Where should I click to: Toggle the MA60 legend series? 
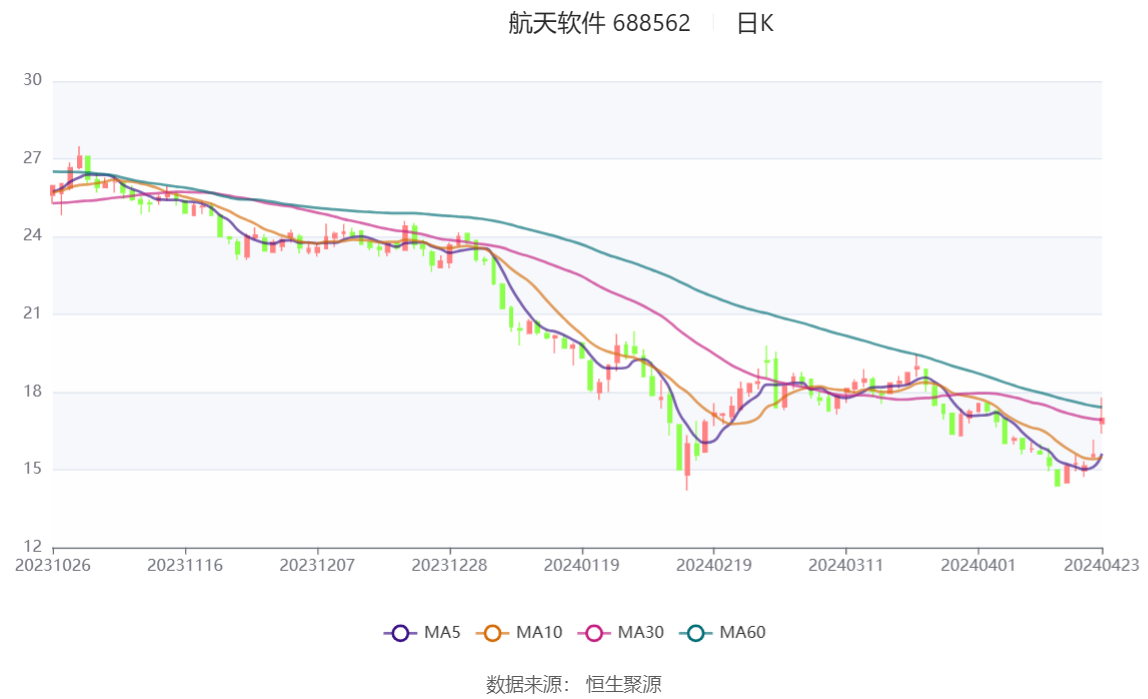pyautogui.click(x=723, y=632)
